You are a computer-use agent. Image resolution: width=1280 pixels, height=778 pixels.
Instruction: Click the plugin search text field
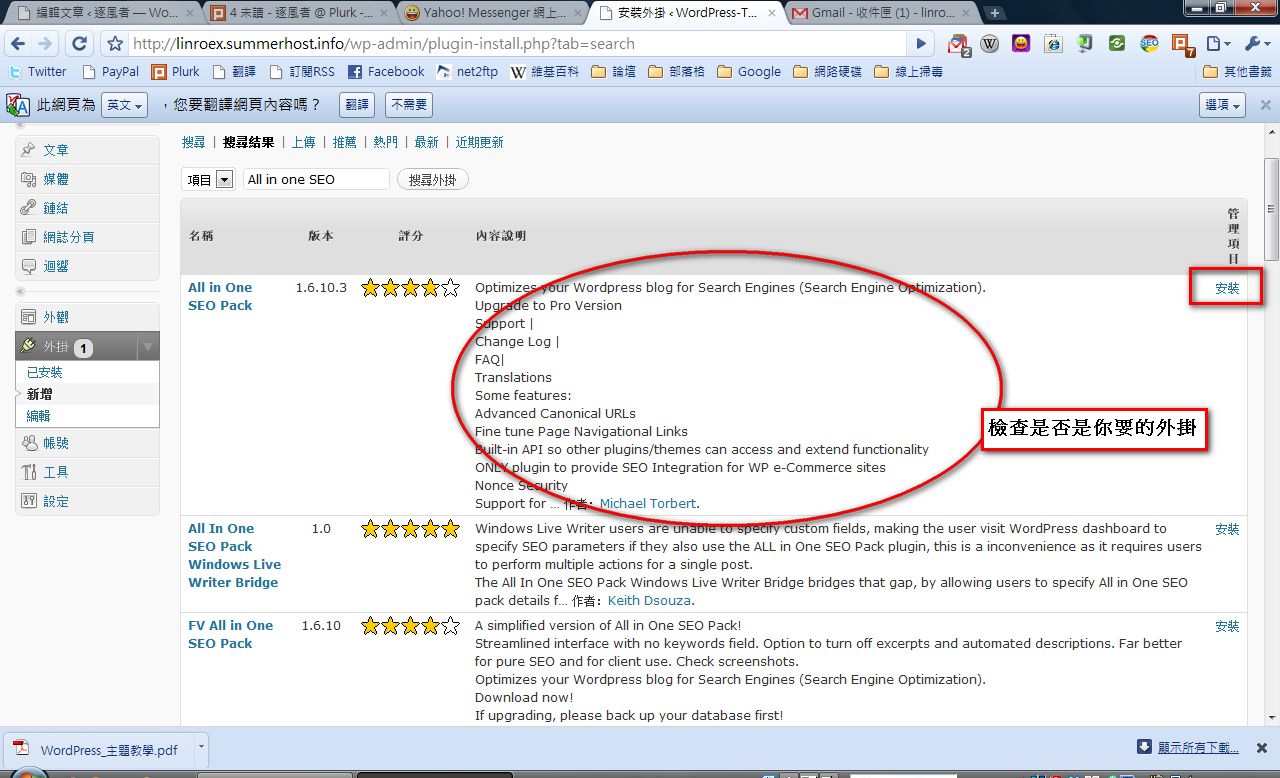click(315, 179)
